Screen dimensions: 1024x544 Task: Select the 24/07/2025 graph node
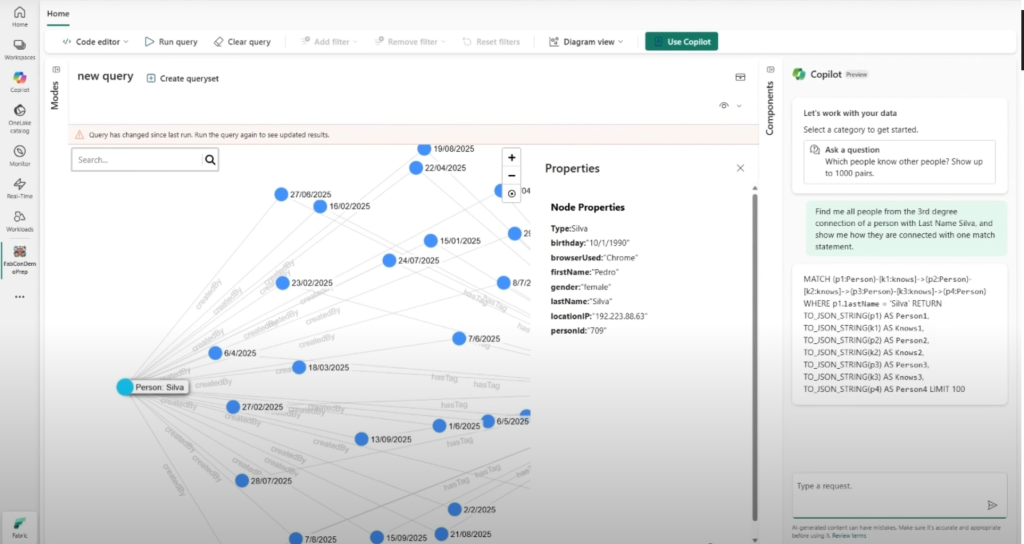[x=389, y=260]
